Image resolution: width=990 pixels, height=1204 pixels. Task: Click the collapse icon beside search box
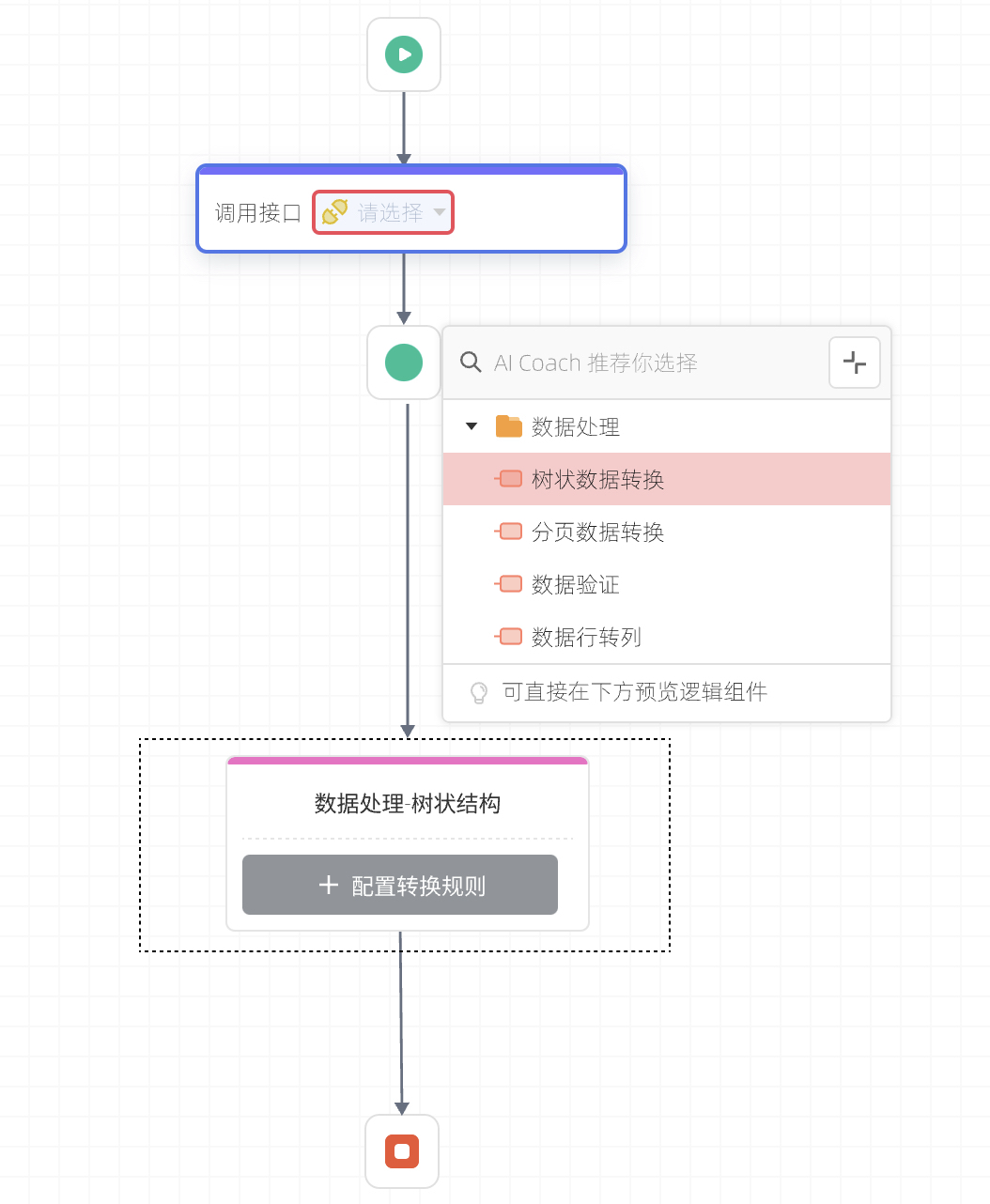855,363
